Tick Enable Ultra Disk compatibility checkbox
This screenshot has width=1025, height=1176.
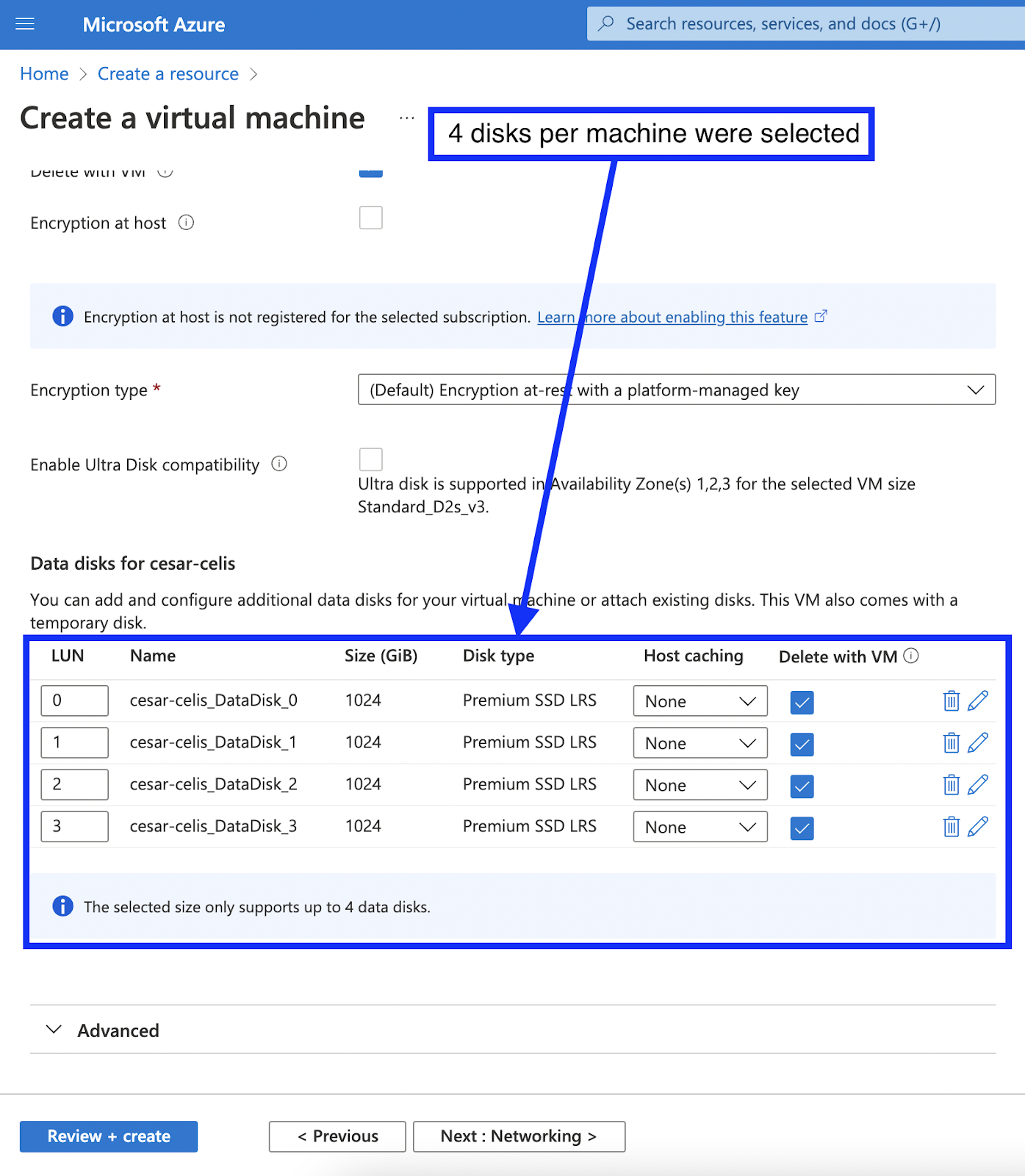pyautogui.click(x=370, y=459)
